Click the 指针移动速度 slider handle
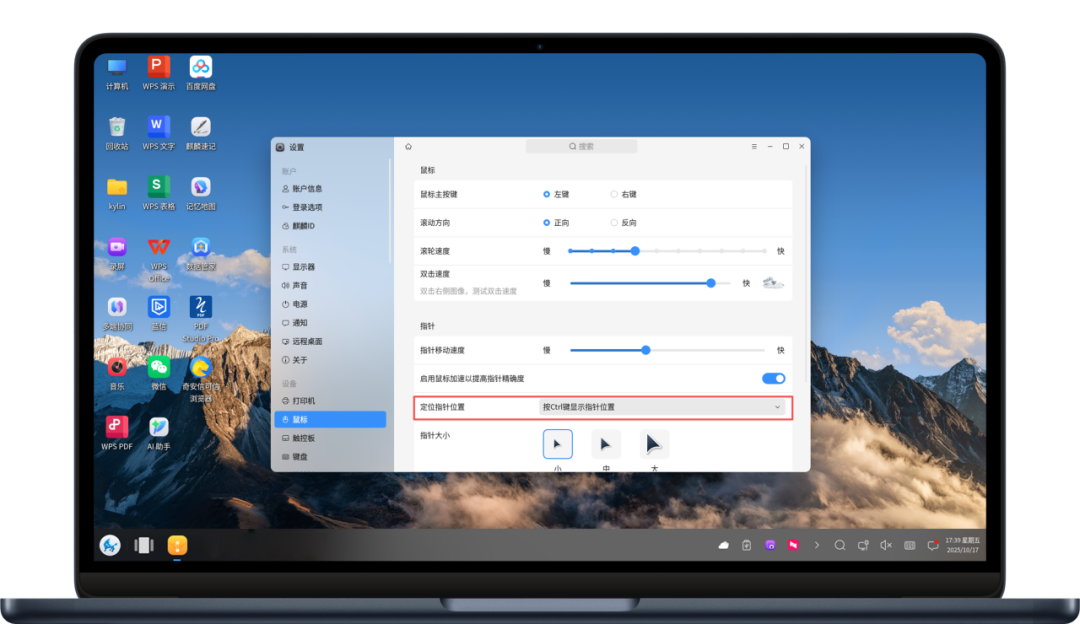This screenshot has width=1080, height=624. [646, 350]
